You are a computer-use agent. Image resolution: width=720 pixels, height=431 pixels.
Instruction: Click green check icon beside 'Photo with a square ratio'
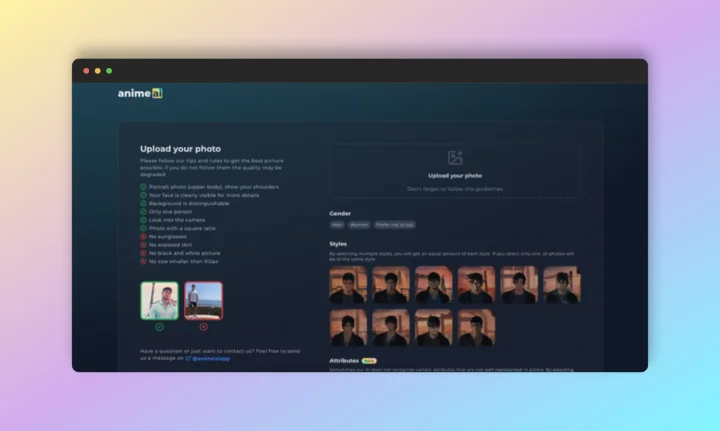[x=143, y=228]
